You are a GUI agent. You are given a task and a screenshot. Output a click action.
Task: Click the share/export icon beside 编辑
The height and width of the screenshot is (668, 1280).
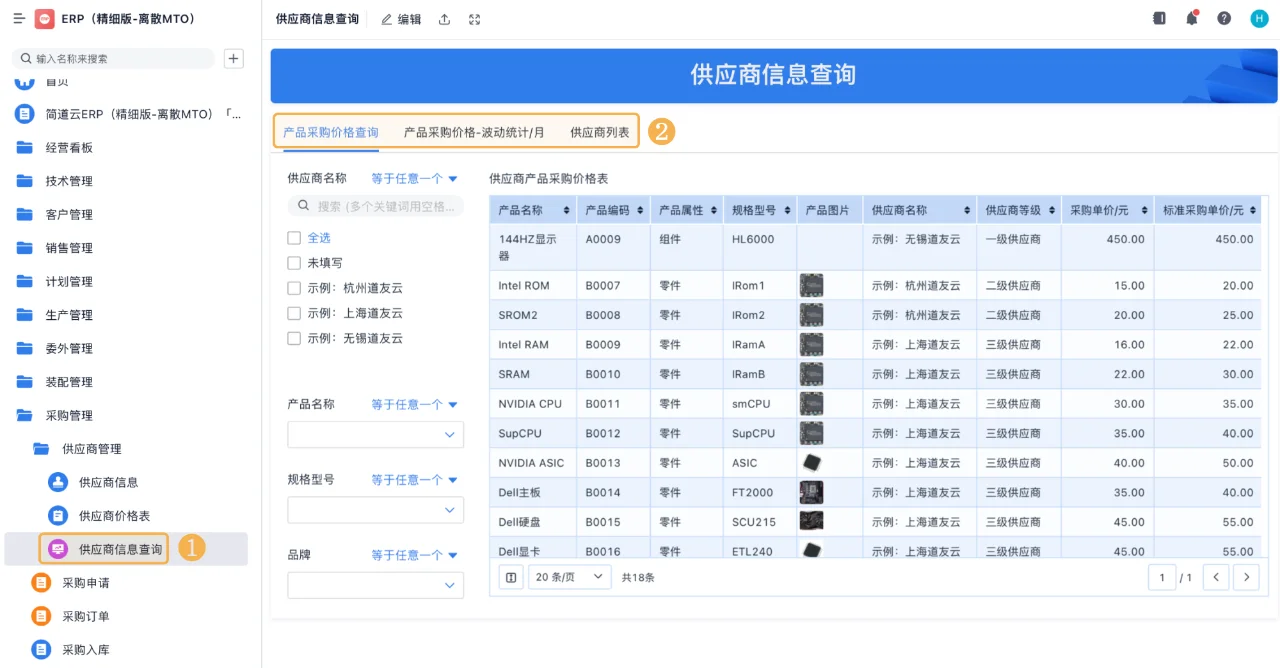pos(446,19)
